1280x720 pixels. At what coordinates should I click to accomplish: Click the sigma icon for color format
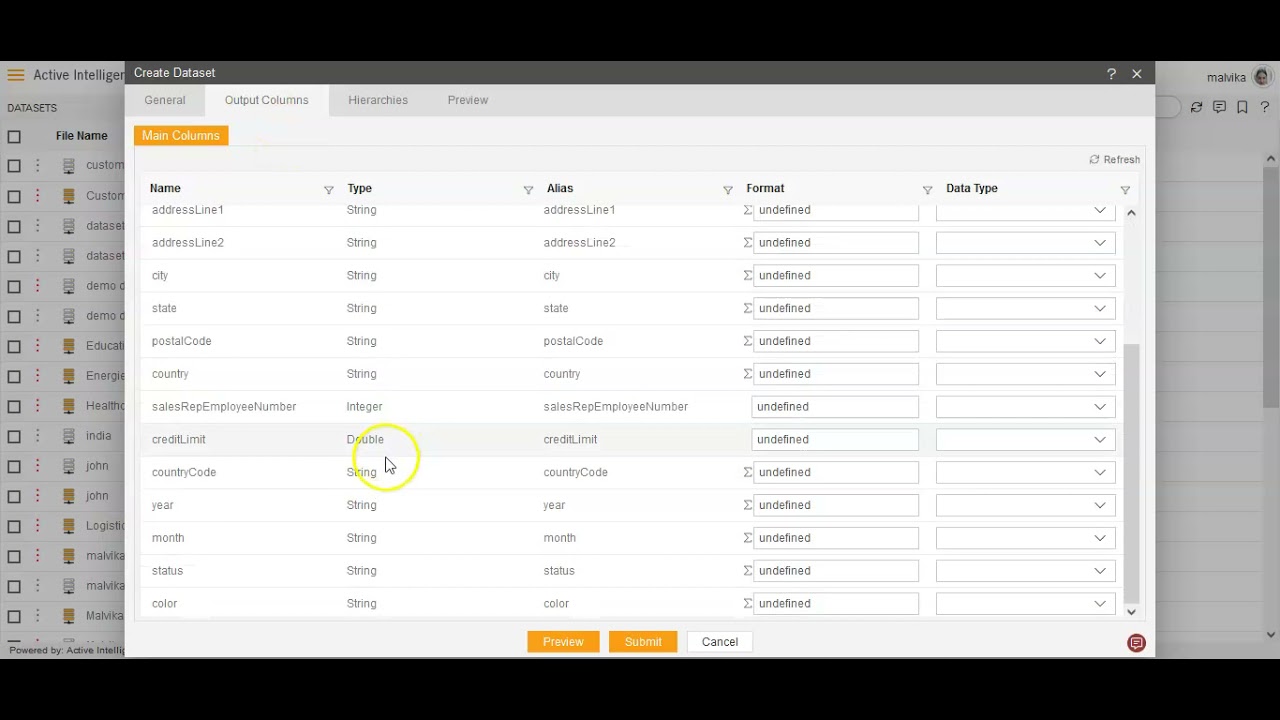coord(747,603)
